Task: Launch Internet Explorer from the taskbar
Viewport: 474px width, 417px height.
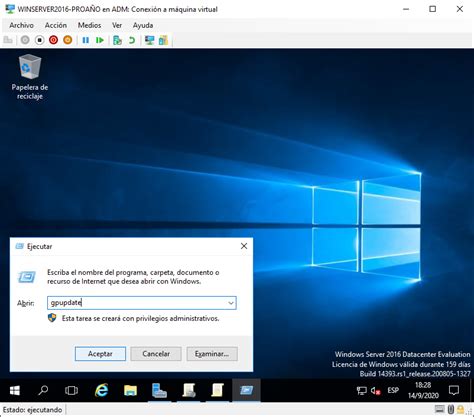Action: [101, 390]
